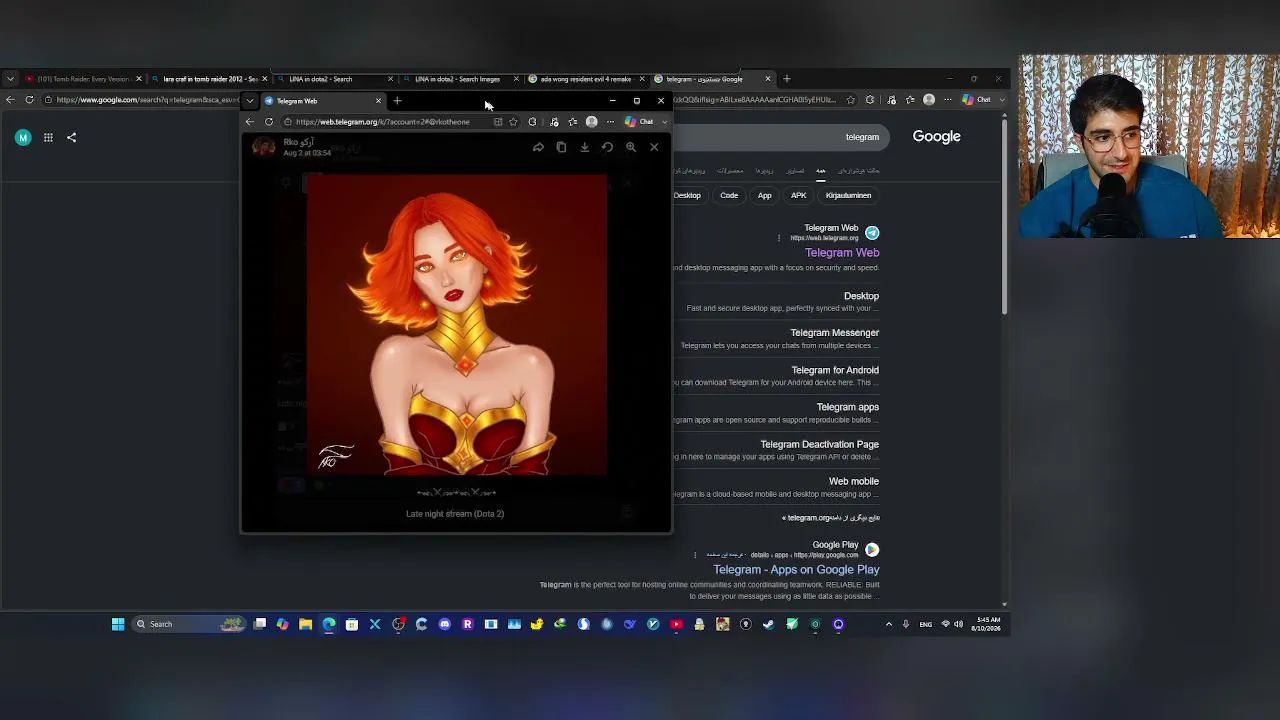Click the share icon on Google page
Screen dimensions: 1280x720
[x=72, y=138]
